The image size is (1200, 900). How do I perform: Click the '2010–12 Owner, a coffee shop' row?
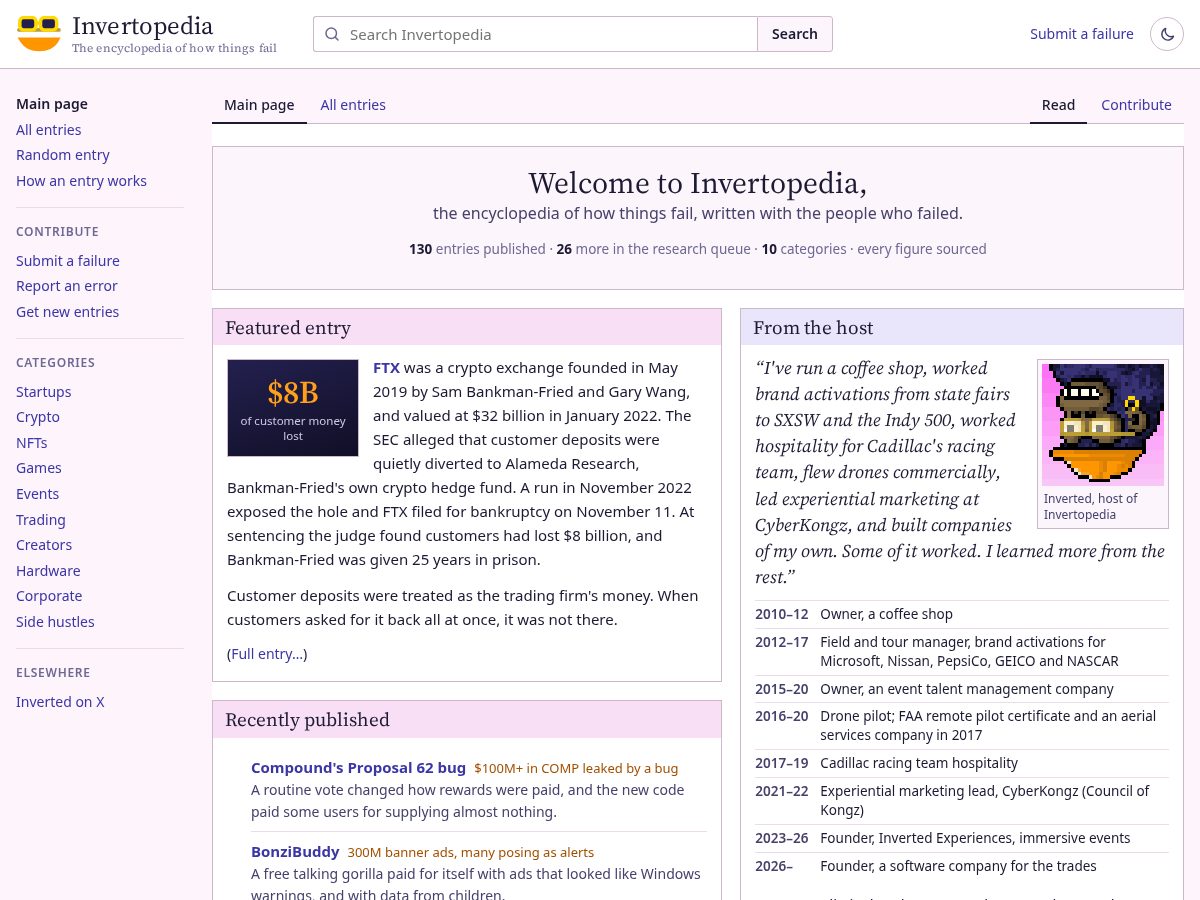962,614
